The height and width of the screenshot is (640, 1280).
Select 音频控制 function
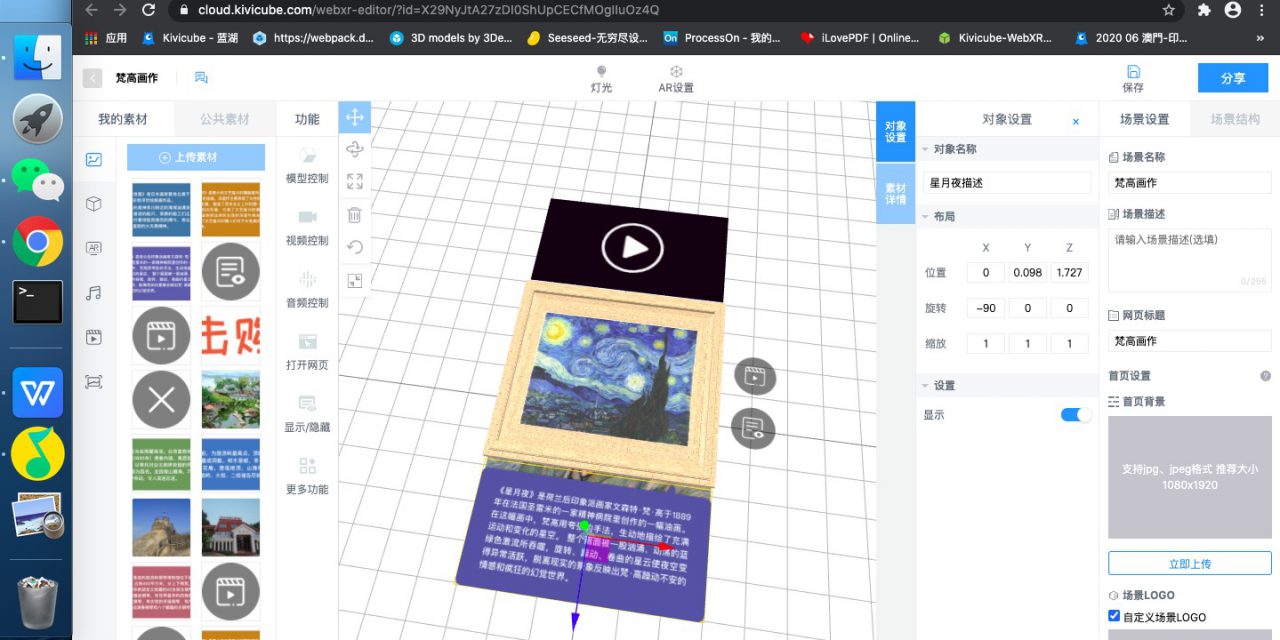pyautogui.click(x=307, y=290)
